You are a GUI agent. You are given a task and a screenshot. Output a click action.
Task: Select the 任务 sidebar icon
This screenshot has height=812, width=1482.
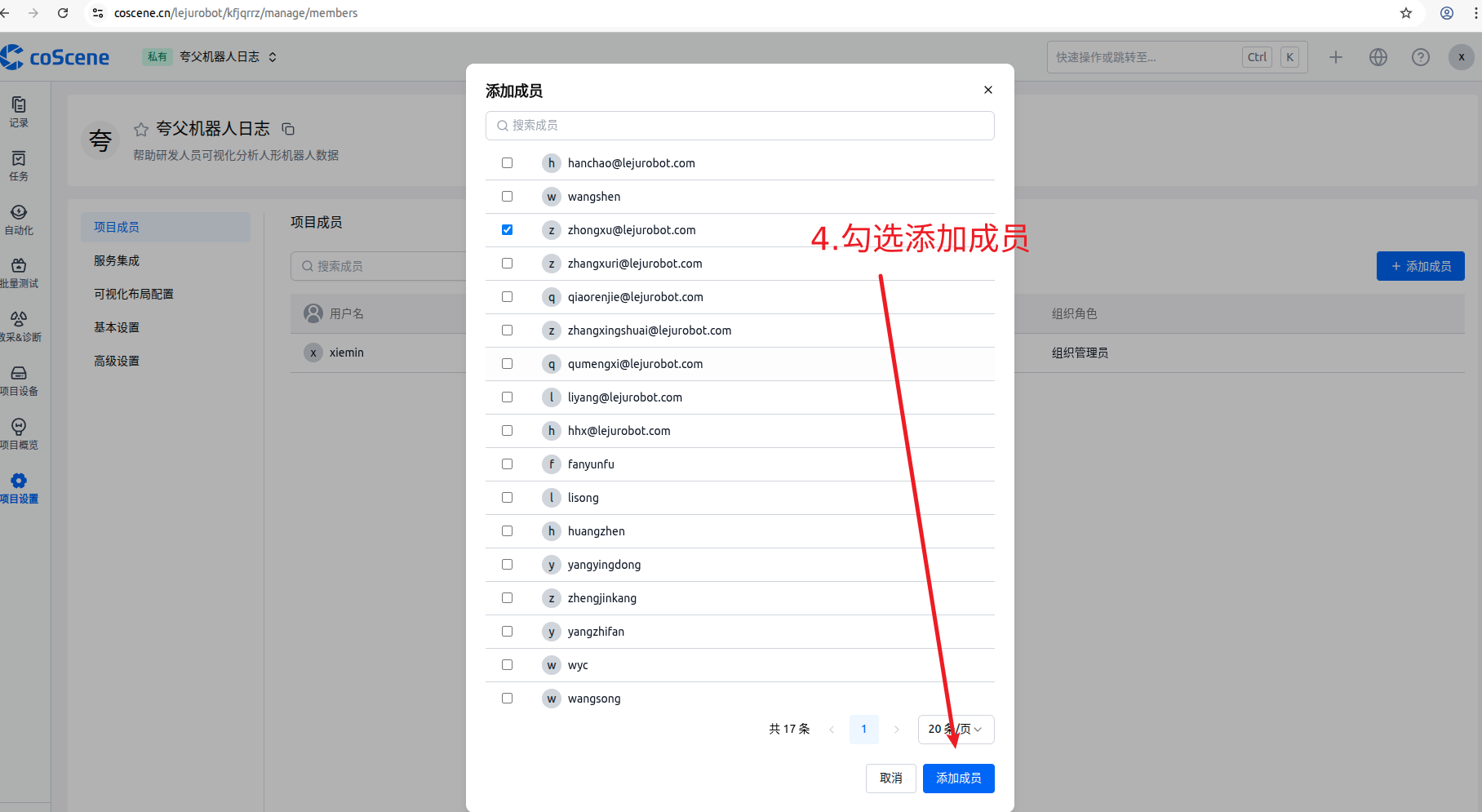coord(19,165)
